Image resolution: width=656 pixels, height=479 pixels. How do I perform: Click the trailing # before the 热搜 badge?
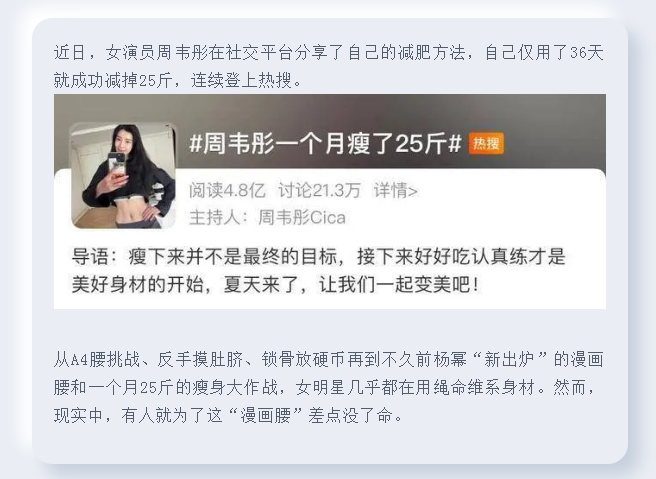point(455,144)
